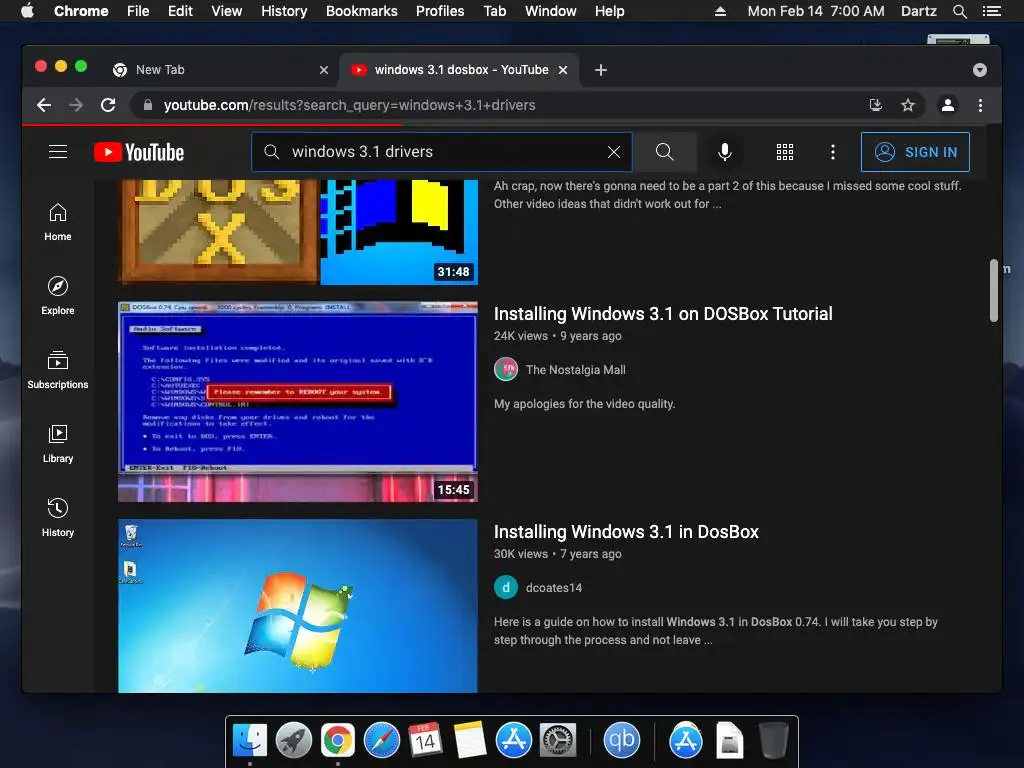1024x768 pixels.
Task: Open History in sidebar
Action: pyautogui.click(x=58, y=519)
